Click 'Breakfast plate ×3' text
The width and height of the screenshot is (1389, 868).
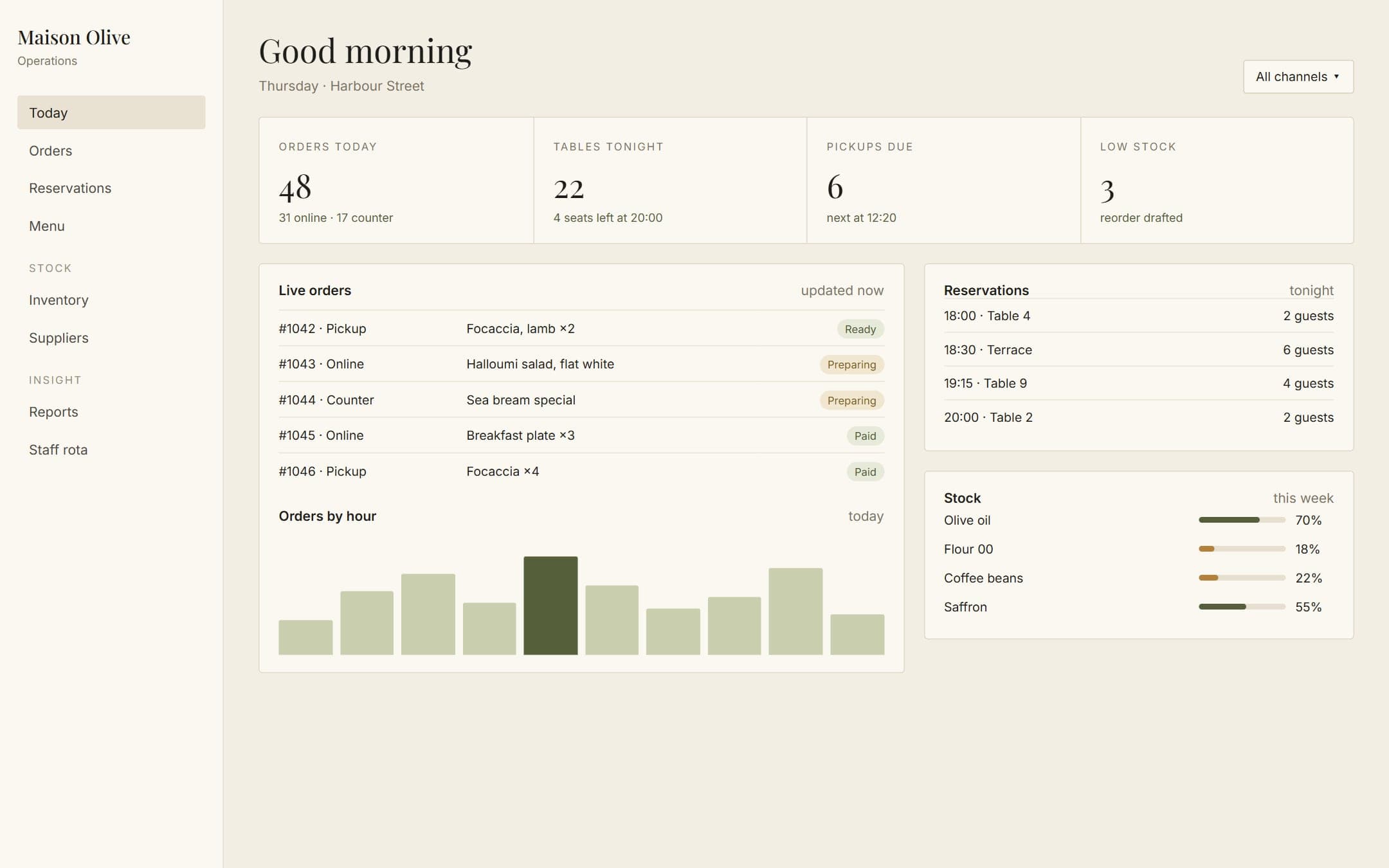pyautogui.click(x=520, y=435)
